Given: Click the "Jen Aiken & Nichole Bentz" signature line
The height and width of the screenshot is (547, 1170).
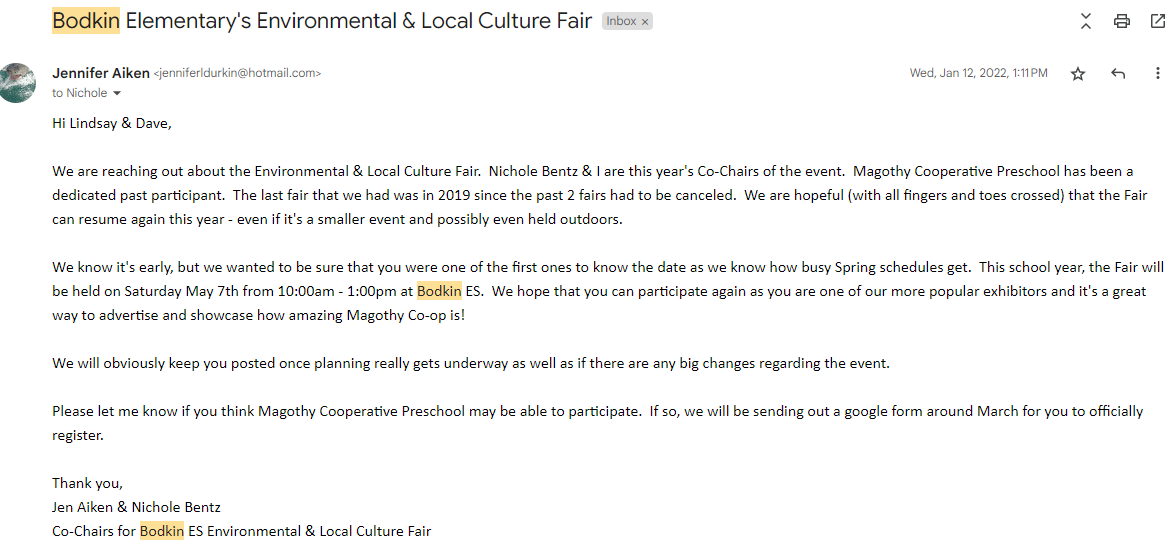Looking at the screenshot, I should [136, 507].
